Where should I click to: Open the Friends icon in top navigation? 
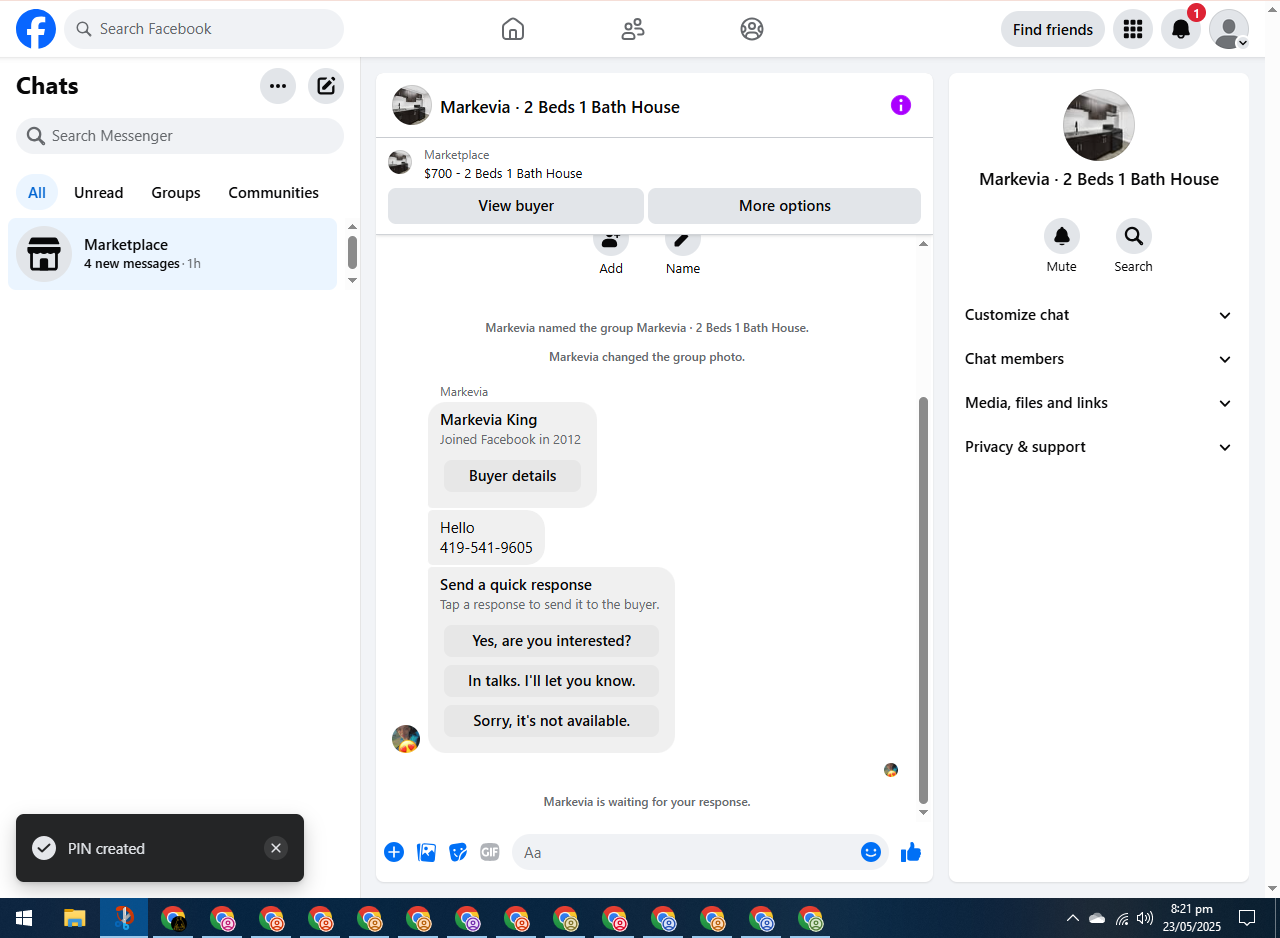click(633, 29)
